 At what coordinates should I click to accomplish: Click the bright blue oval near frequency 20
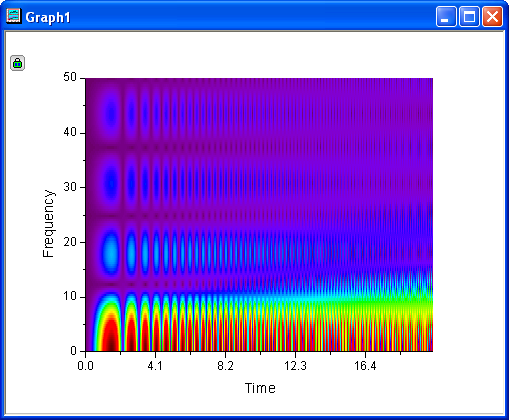[x=110, y=252]
